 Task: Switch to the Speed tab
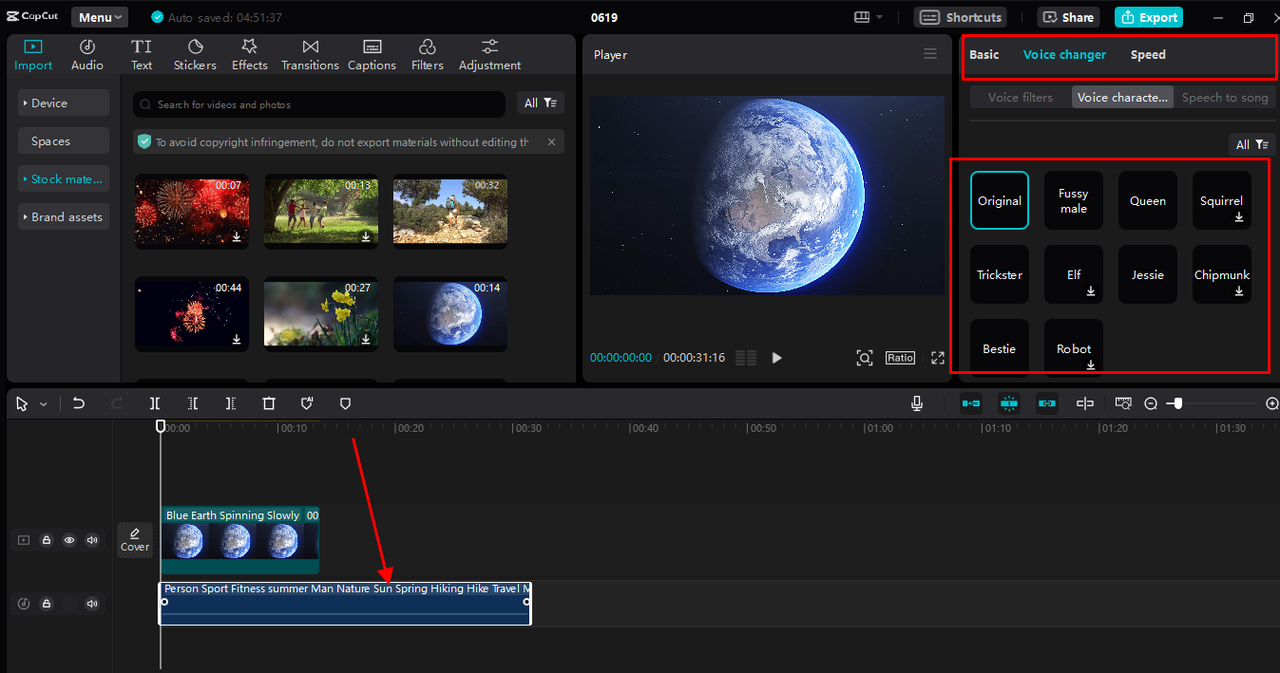1148,55
